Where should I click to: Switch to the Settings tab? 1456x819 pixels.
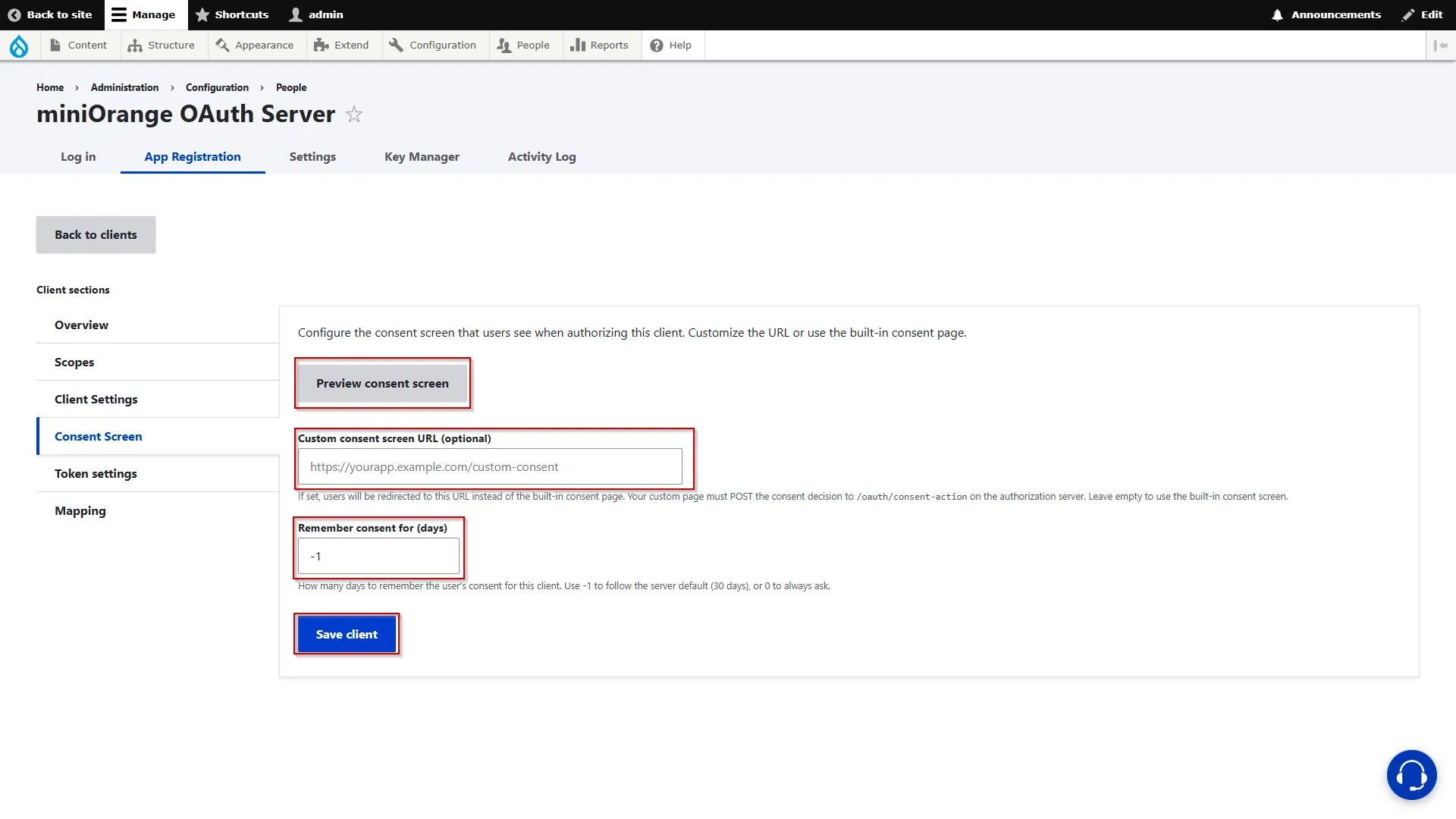[312, 157]
